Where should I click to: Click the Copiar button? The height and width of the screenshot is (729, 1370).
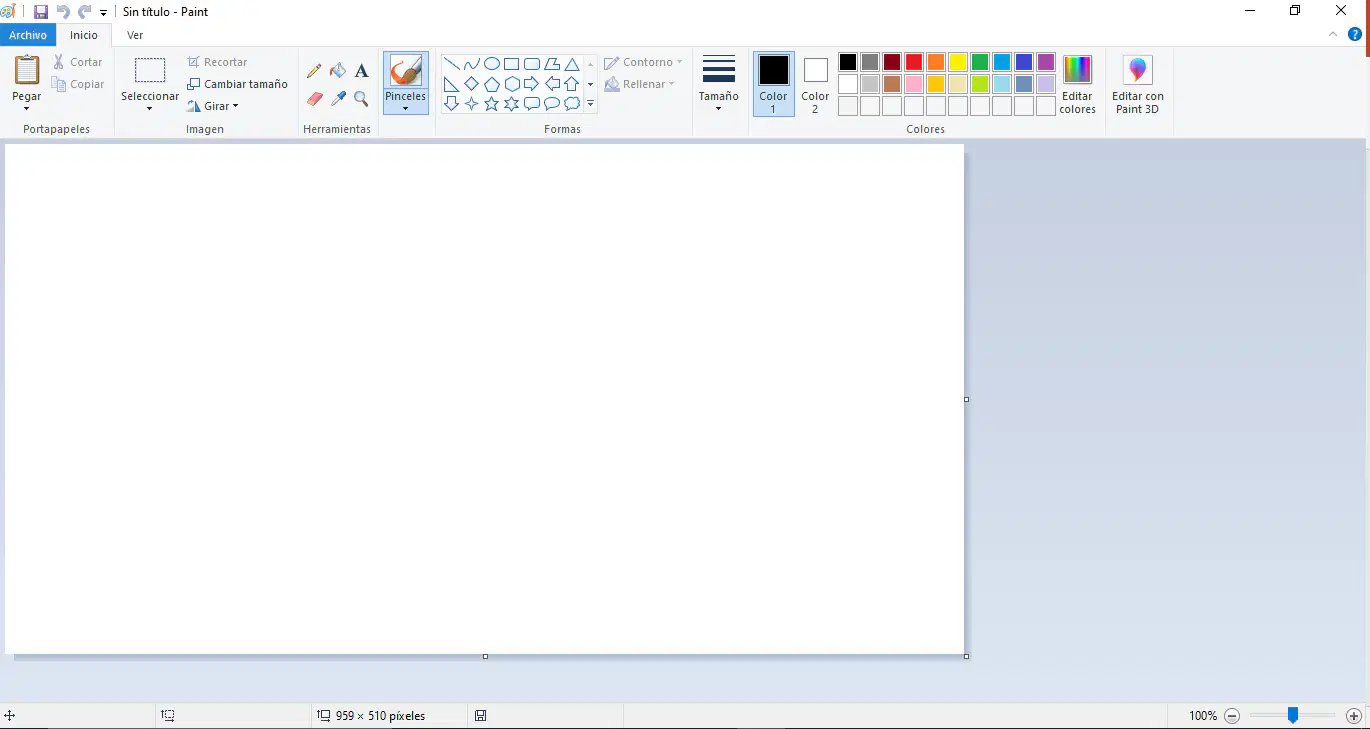point(78,84)
